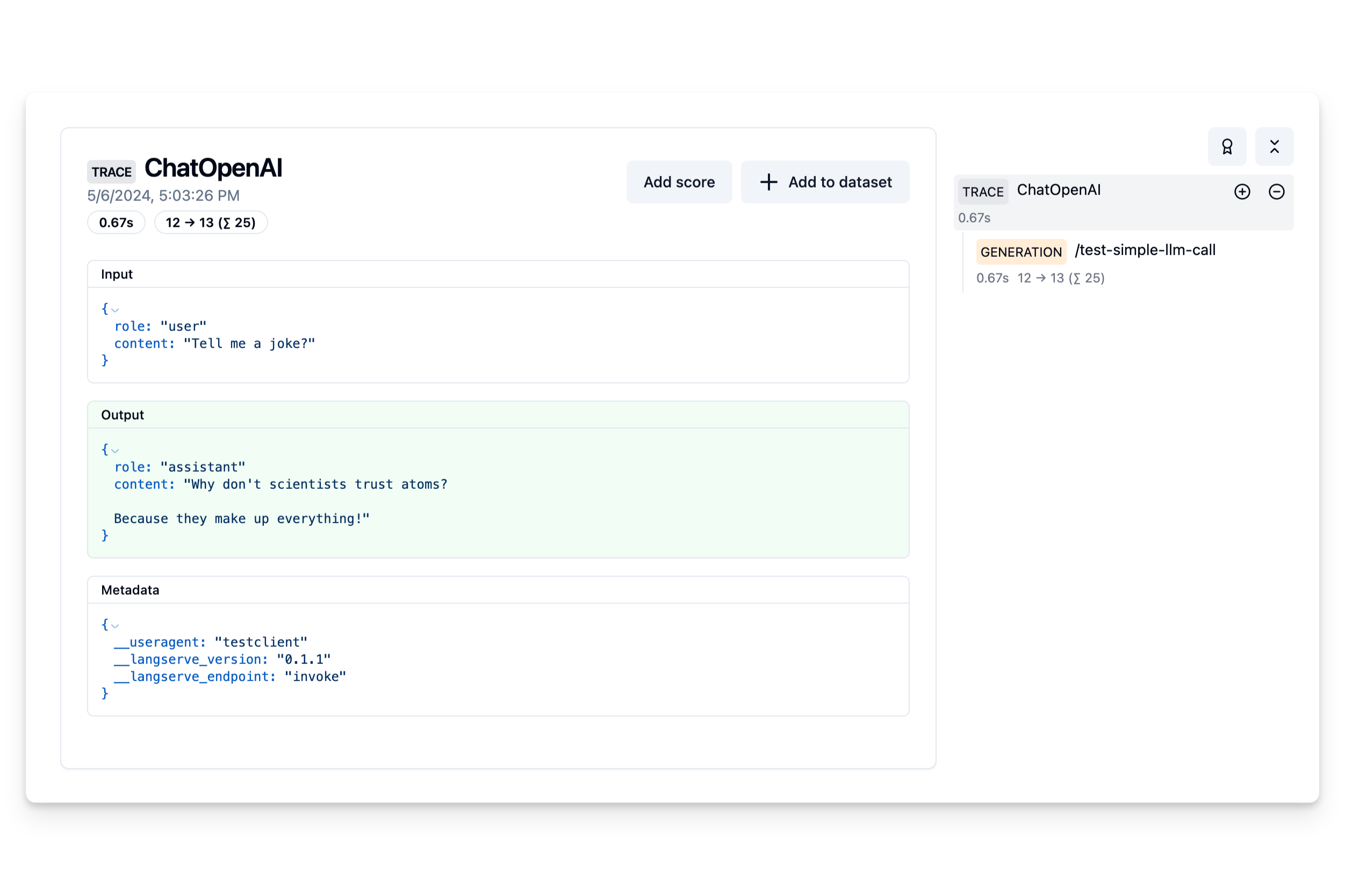Click the Add score button
Viewport: 1345px width, 896px height.
679,182
